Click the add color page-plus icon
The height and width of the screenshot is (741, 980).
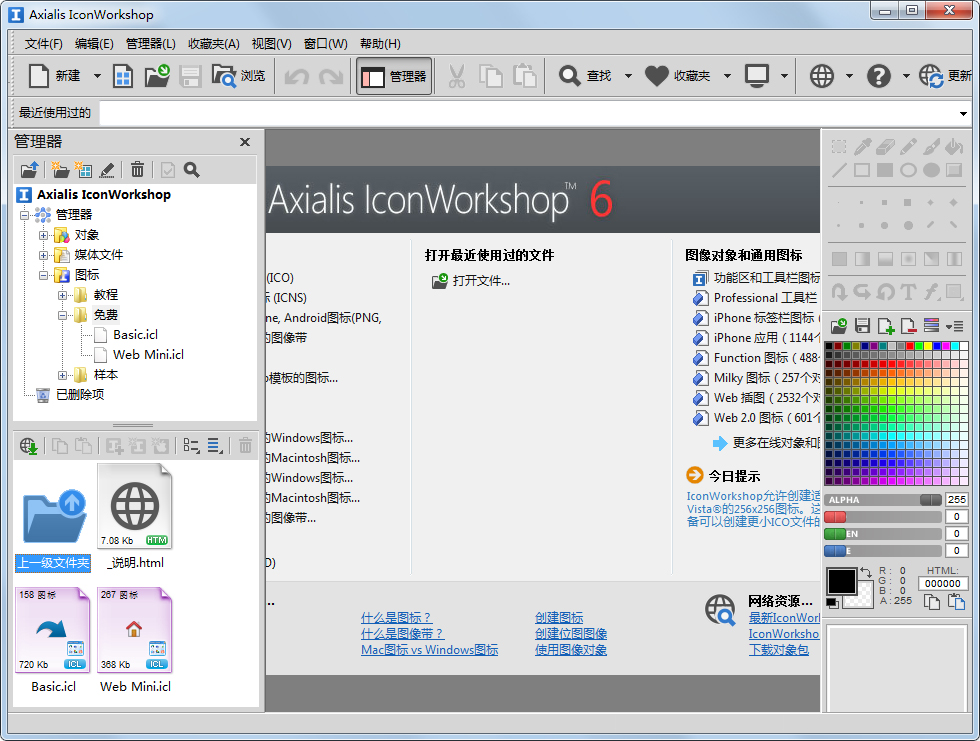coord(886,326)
